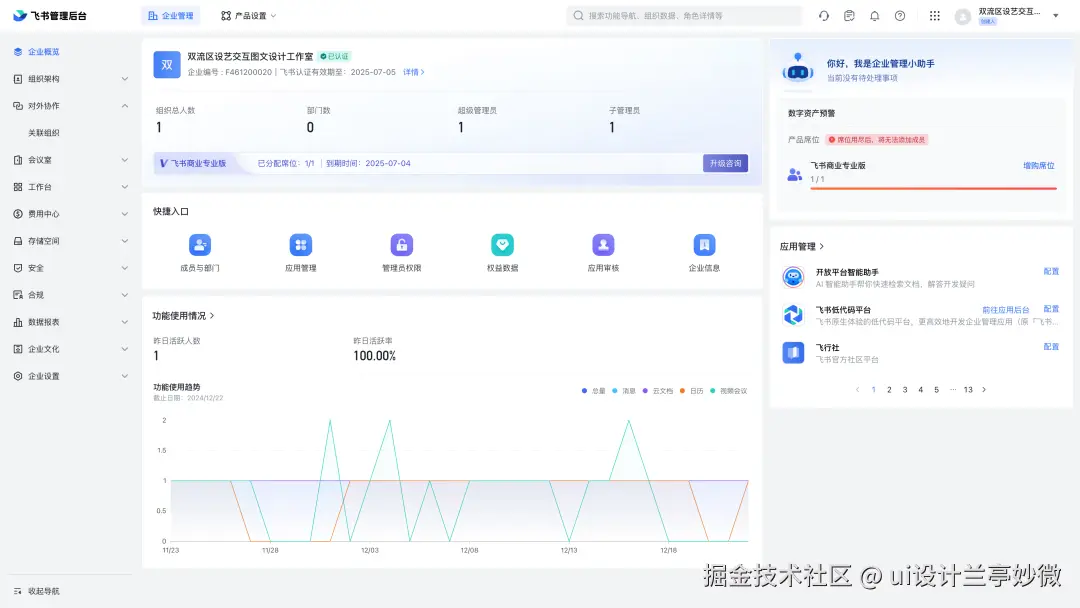Toggle the 总量 chart legend item
The height and width of the screenshot is (608, 1080).
593,391
